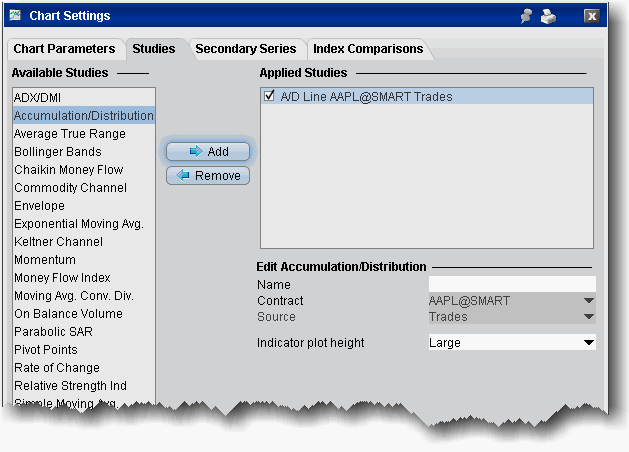The height and width of the screenshot is (452, 629).
Task: Select Parabolic SAR from the list
Action: pos(52,332)
